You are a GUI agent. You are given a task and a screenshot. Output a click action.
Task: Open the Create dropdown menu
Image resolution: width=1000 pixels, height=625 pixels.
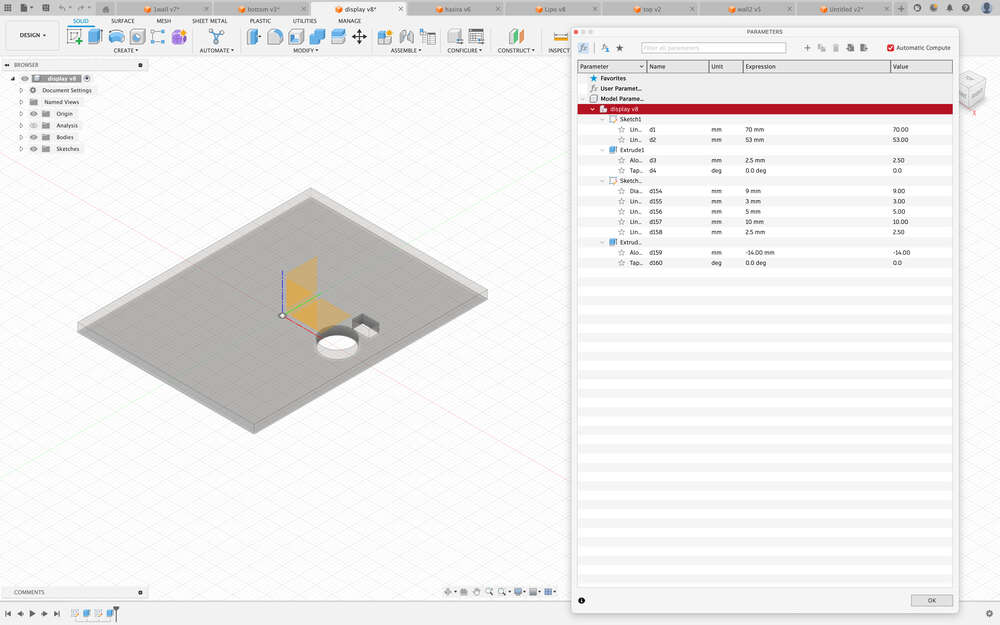click(126, 50)
